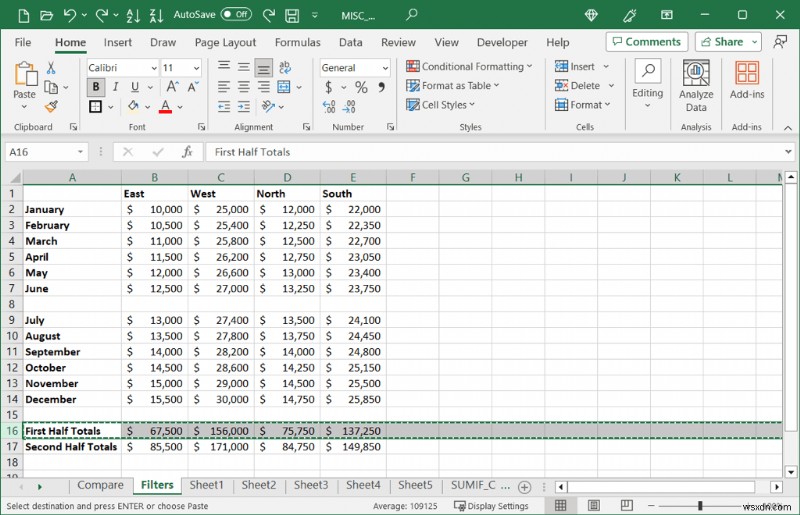Click in the formula bar text field

pos(495,152)
